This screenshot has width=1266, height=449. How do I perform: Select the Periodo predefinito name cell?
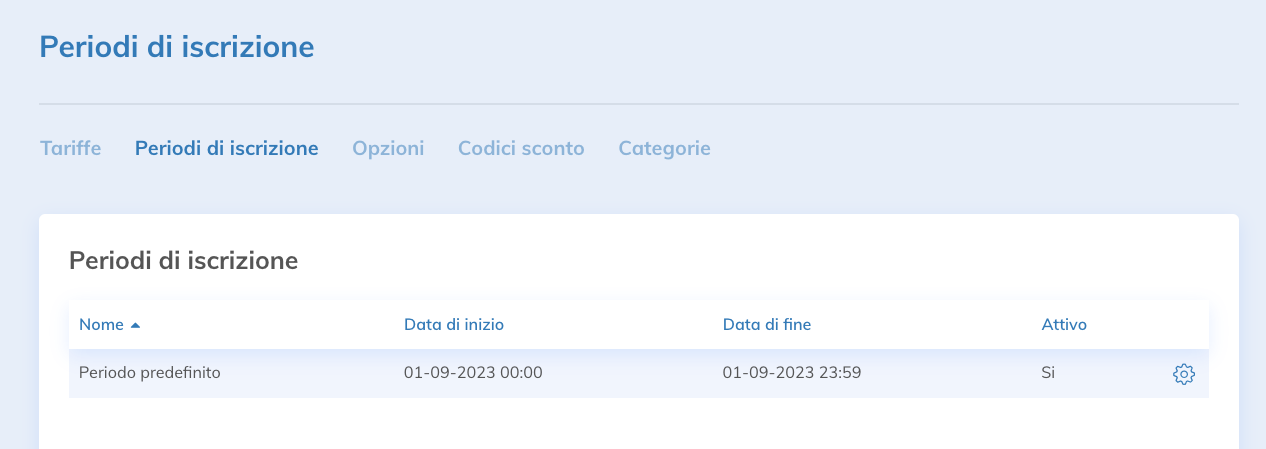pos(150,373)
